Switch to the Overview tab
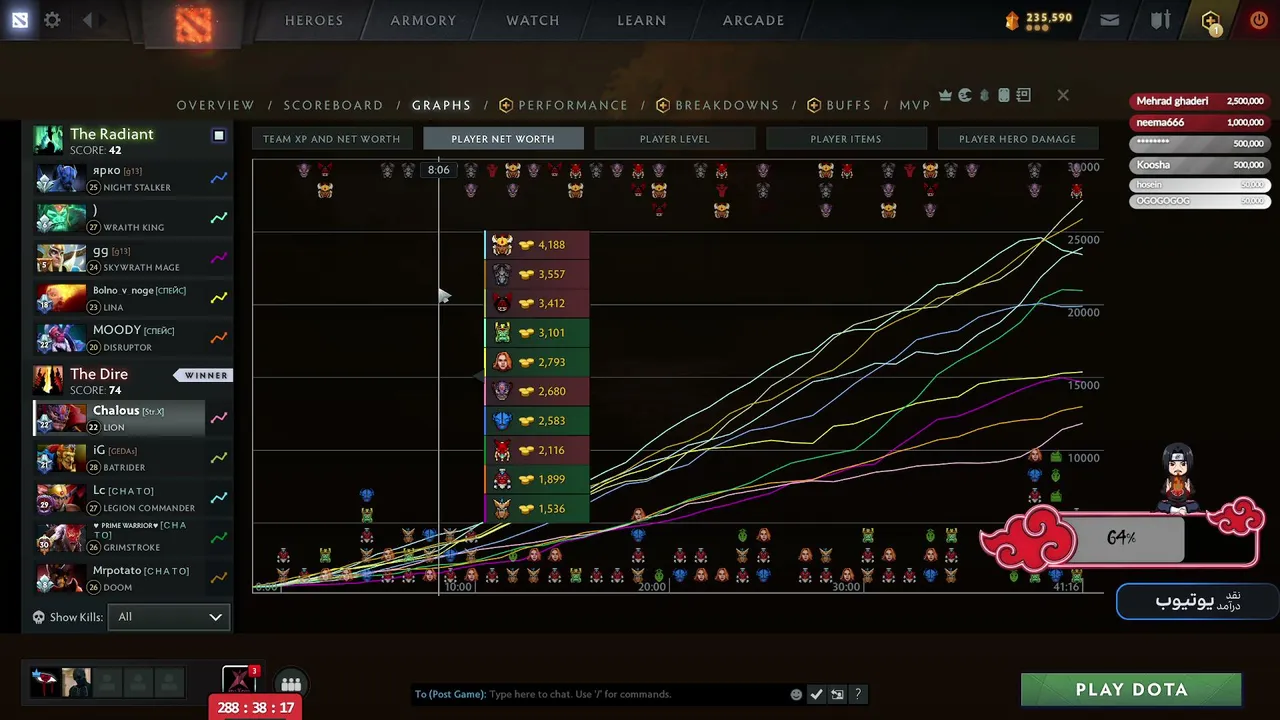This screenshot has height=720, width=1280. click(x=216, y=105)
